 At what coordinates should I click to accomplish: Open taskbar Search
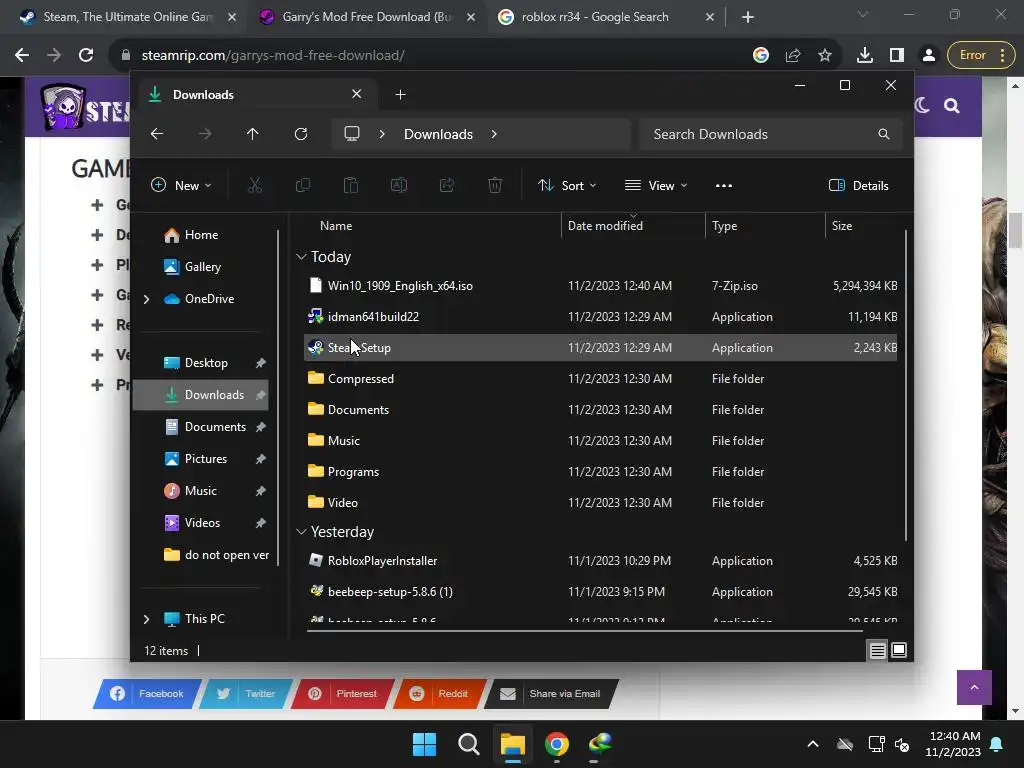pyautogui.click(x=468, y=744)
